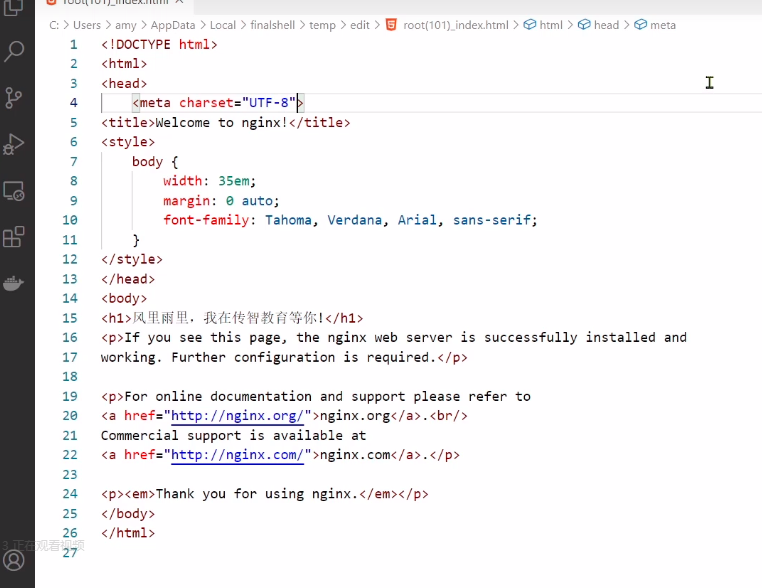The height and width of the screenshot is (588, 762).
Task: Click the 'Arial' font value
Action: tap(417, 220)
